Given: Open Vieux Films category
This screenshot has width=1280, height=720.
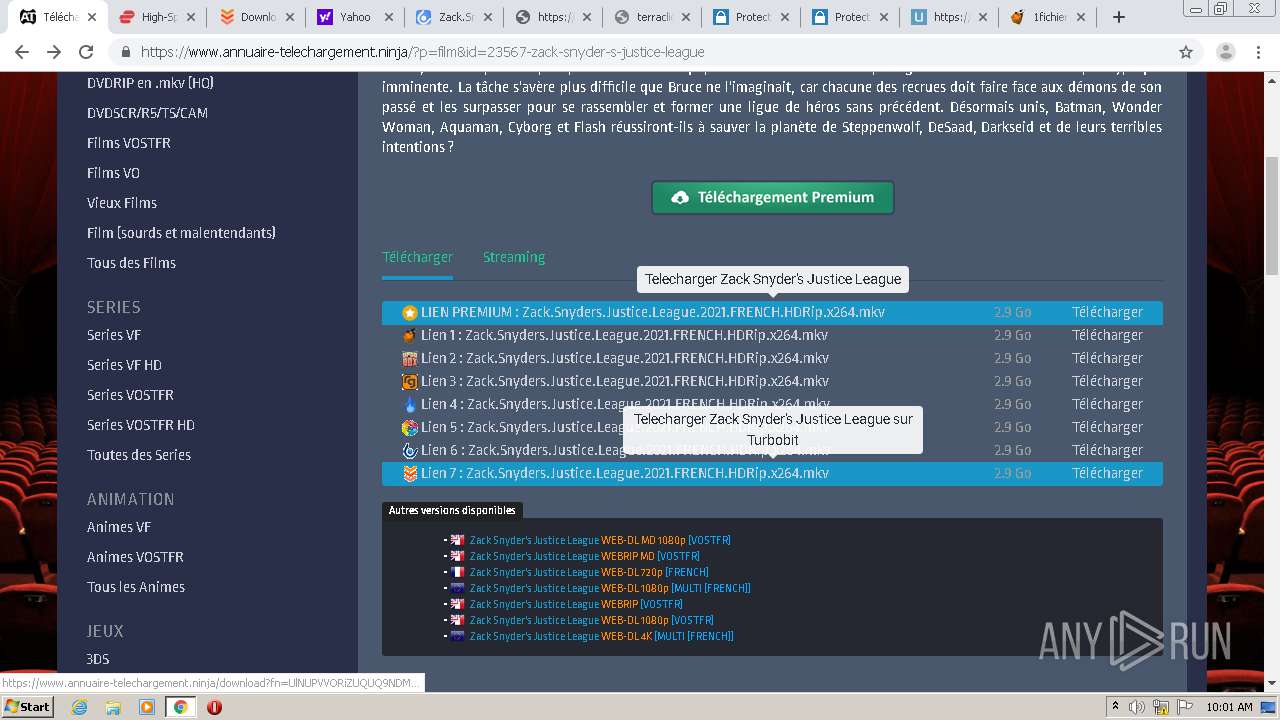Looking at the screenshot, I should 122,203.
